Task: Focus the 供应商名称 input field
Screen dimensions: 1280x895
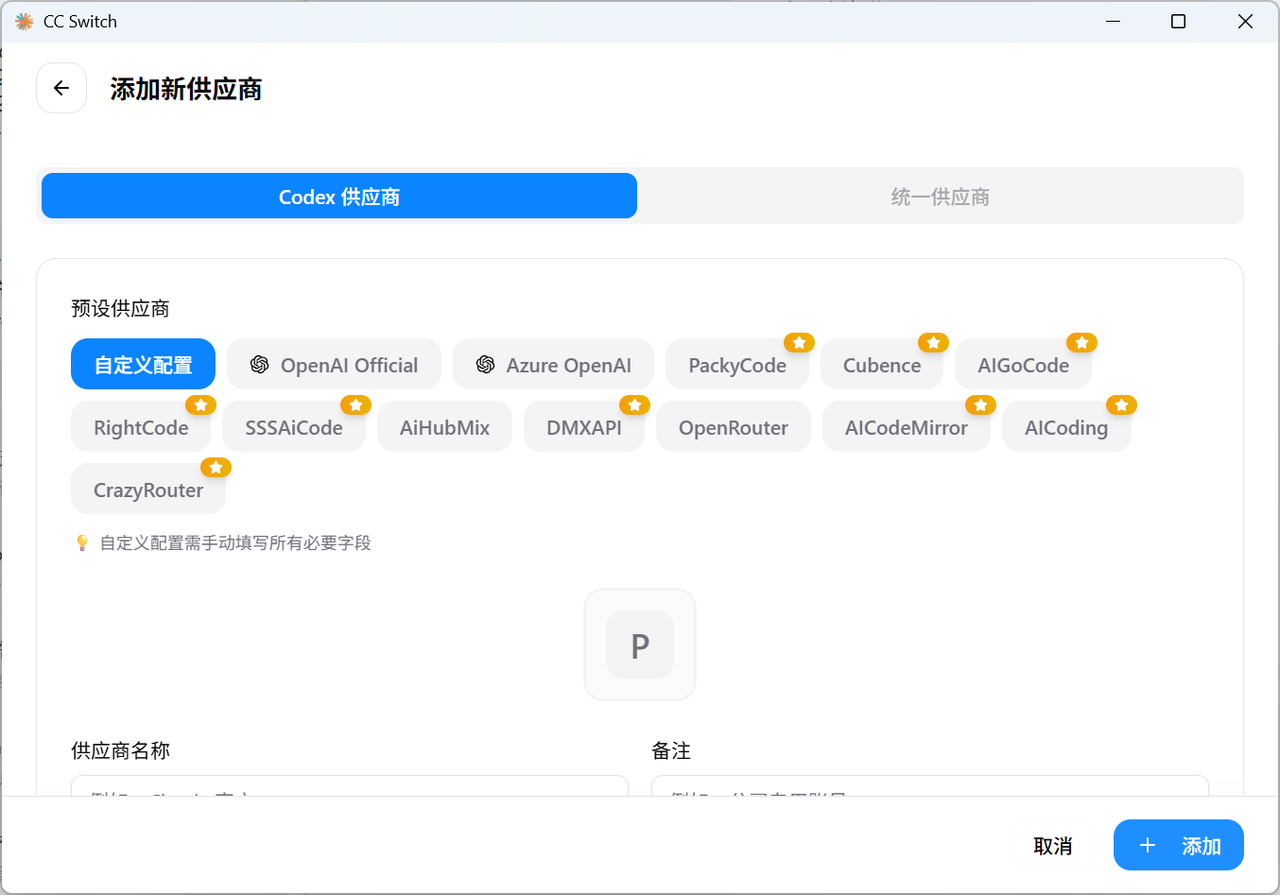Action: [350, 787]
